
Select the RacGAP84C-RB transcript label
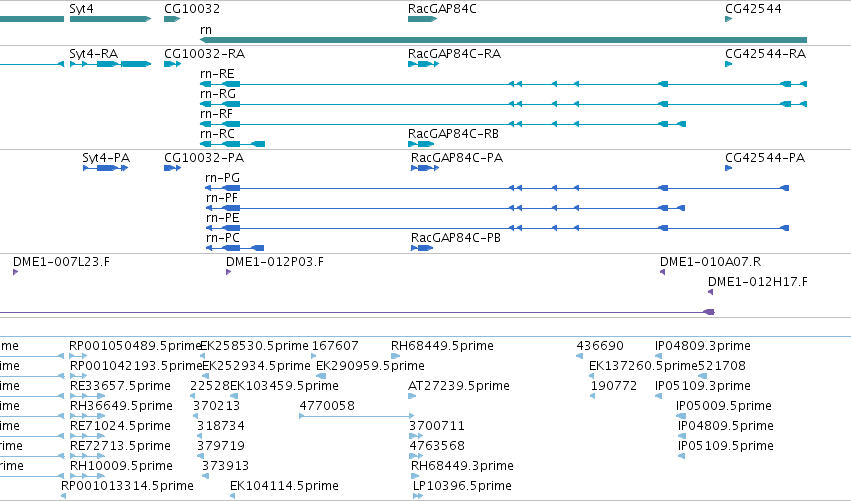(453, 134)
